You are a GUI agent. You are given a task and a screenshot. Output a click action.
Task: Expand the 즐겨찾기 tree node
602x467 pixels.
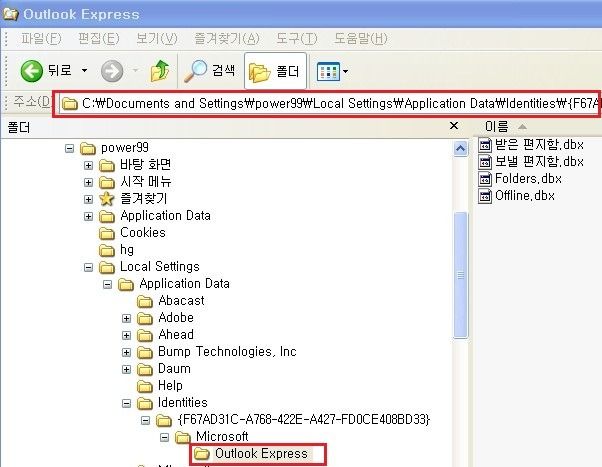pos(88,199)
